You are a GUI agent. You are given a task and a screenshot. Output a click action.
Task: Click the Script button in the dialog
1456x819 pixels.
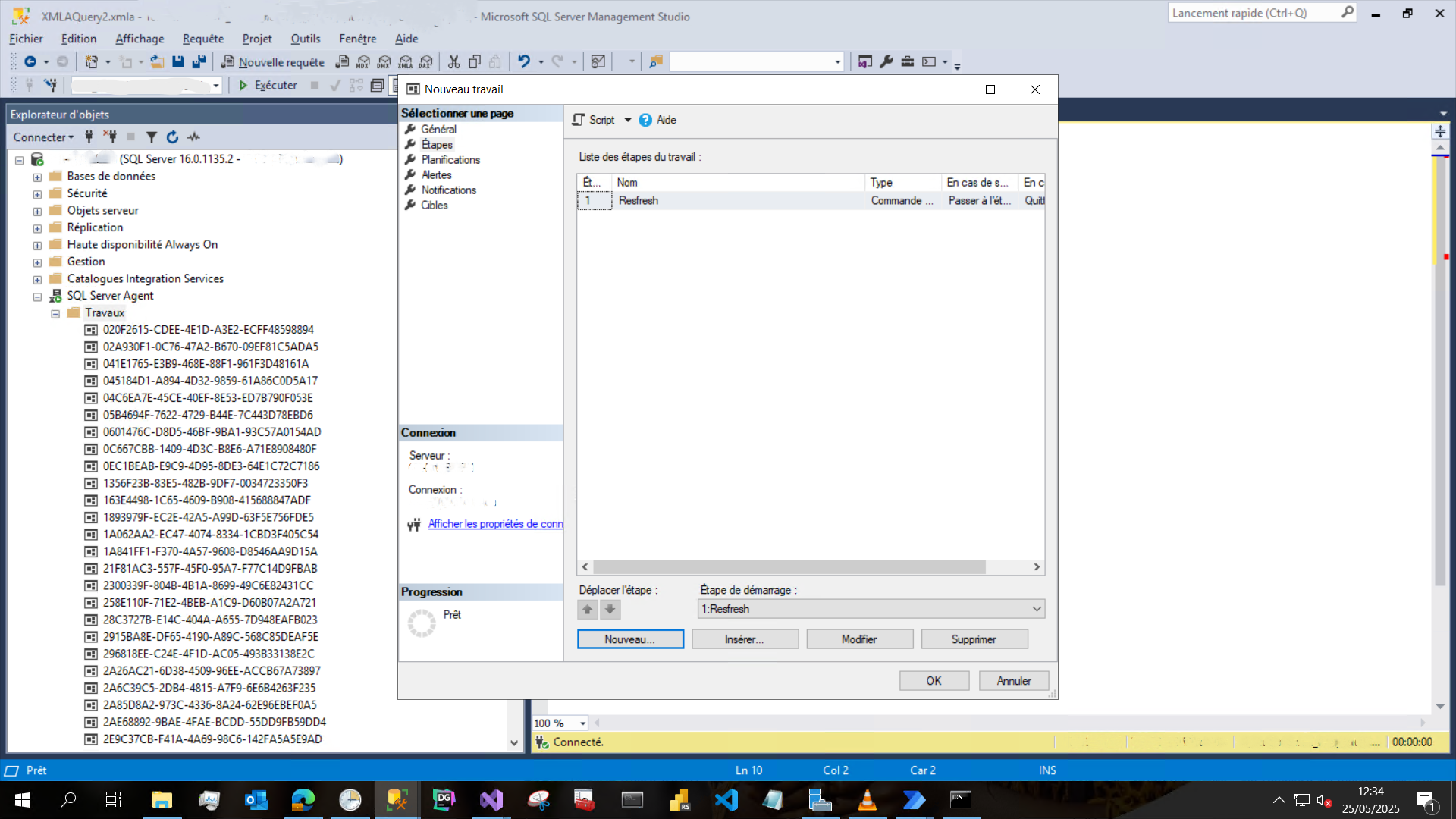[594, 120]
